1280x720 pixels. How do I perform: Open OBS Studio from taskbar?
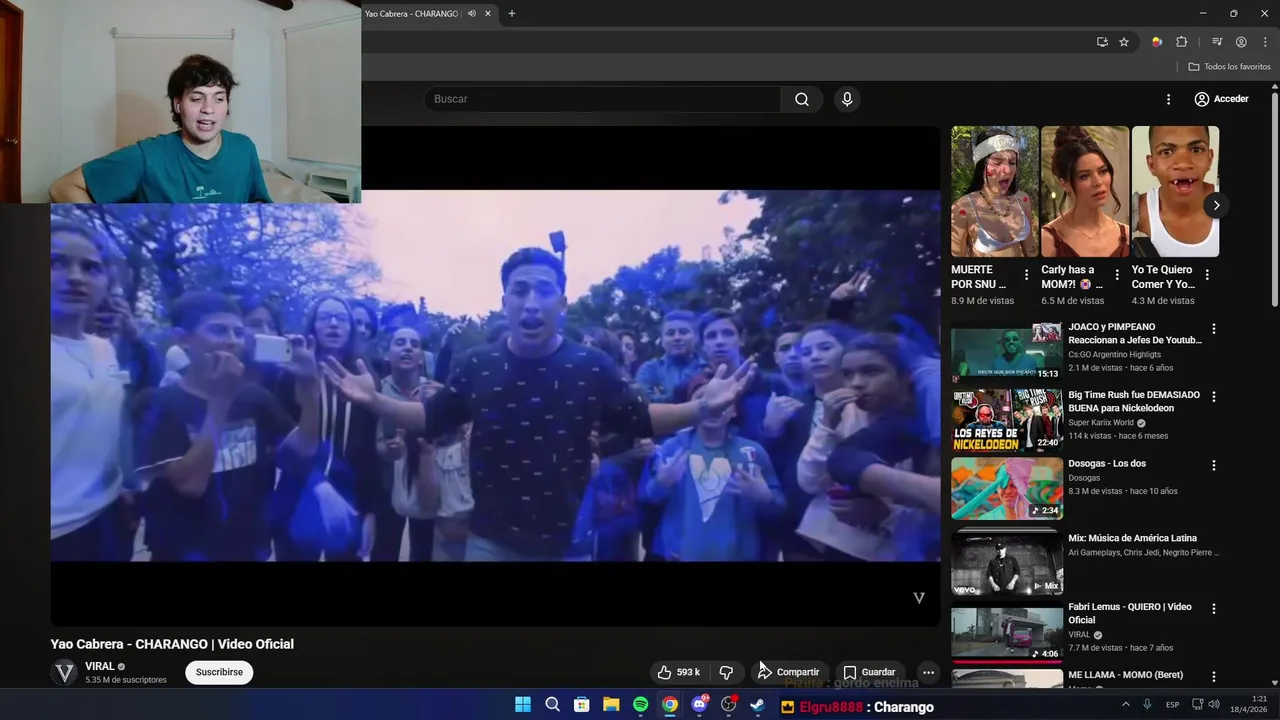click(729, 705)
